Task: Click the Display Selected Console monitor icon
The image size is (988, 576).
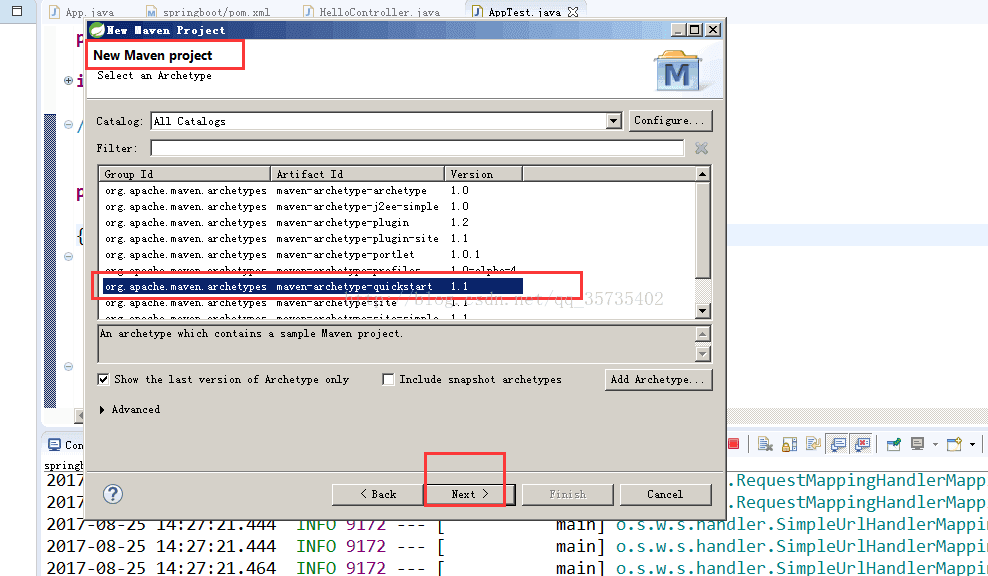Action: coord(917,444)
